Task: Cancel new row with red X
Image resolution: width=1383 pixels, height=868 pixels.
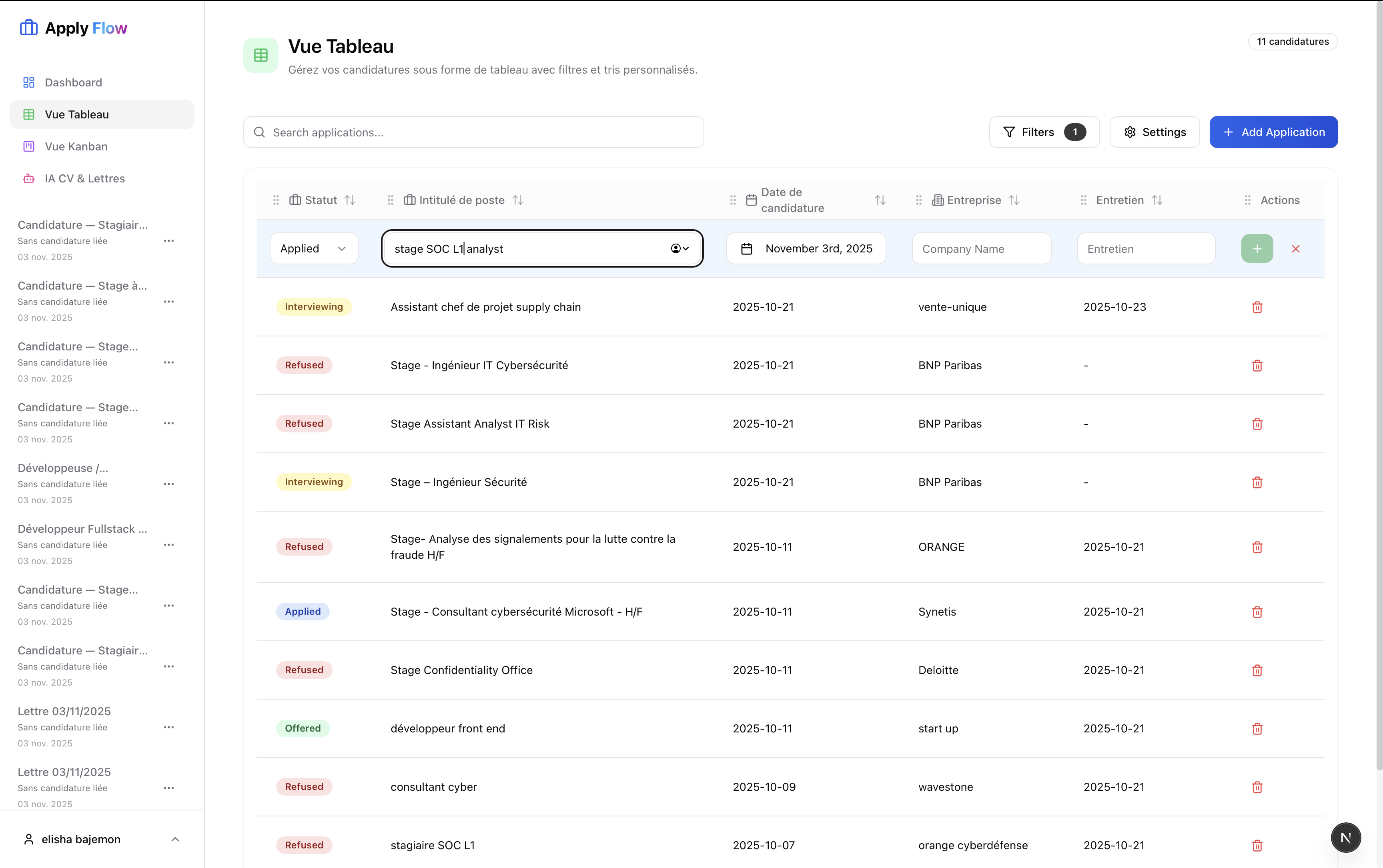Action: coord(1295,248)
